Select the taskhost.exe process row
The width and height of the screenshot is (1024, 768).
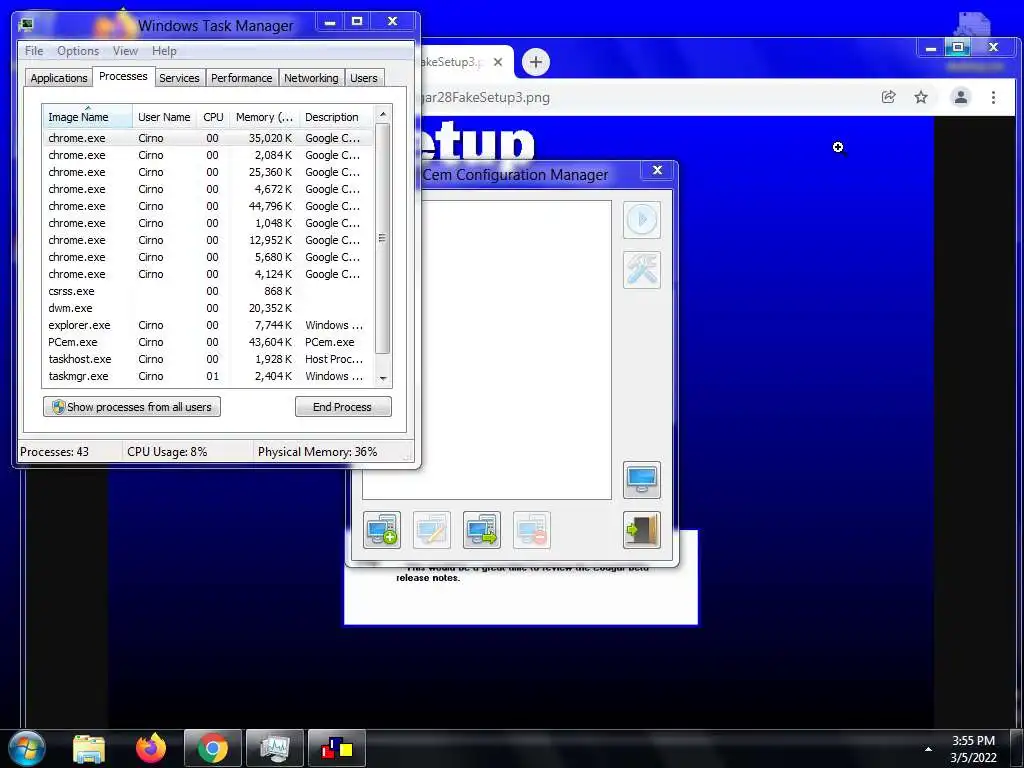pos(209,359)
